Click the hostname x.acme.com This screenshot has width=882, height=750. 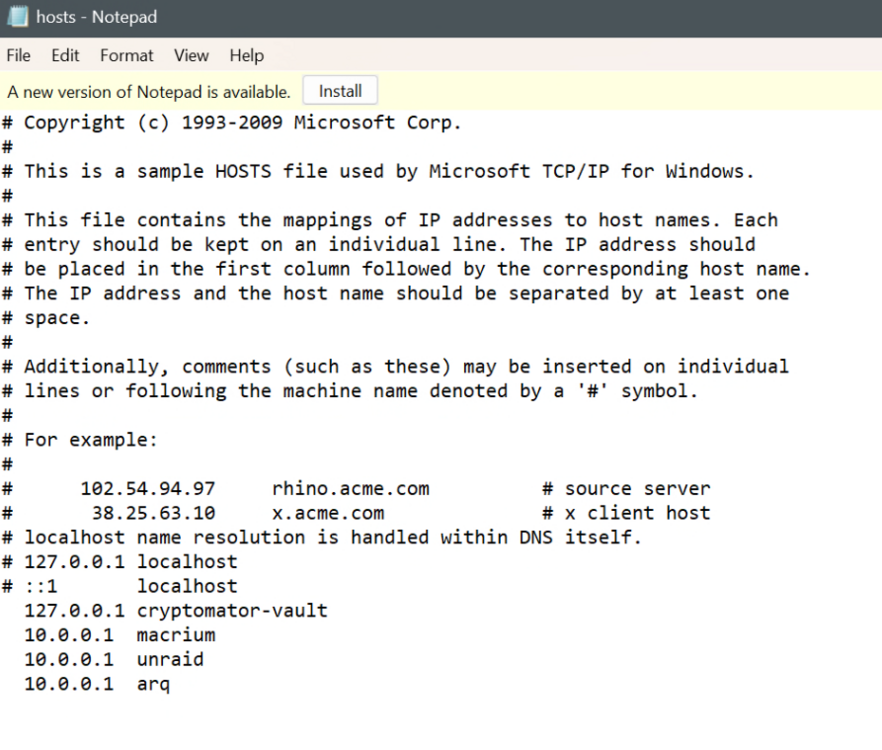point(328,513)
